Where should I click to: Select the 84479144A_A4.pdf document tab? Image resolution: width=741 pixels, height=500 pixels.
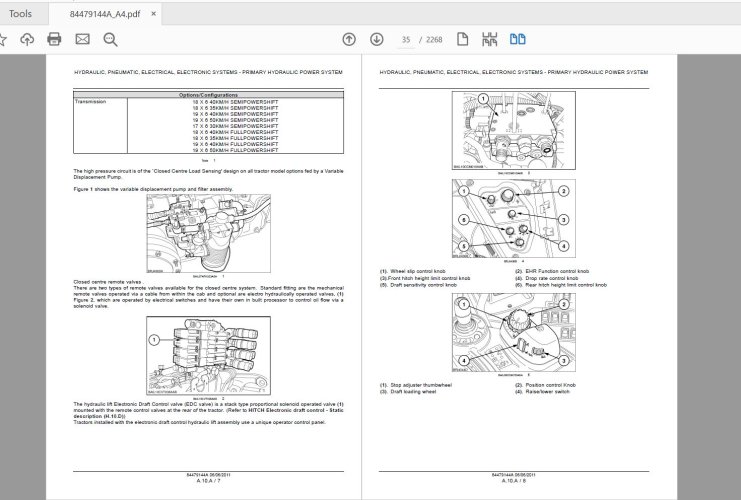105,14
